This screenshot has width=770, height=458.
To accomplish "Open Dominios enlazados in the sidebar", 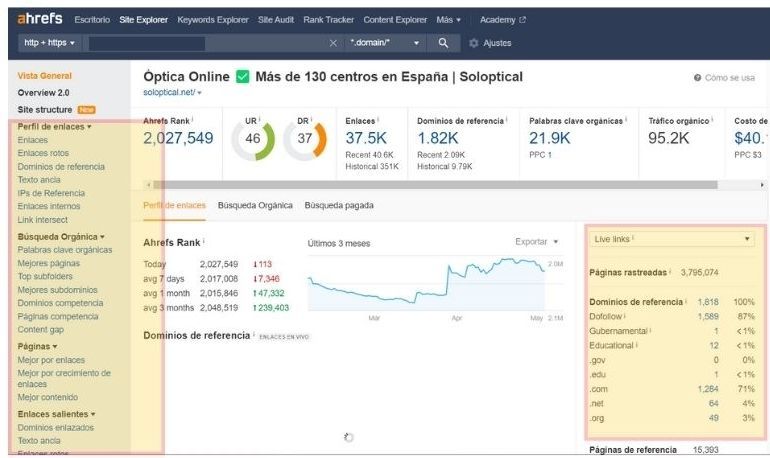I will (x=55, y=428).
